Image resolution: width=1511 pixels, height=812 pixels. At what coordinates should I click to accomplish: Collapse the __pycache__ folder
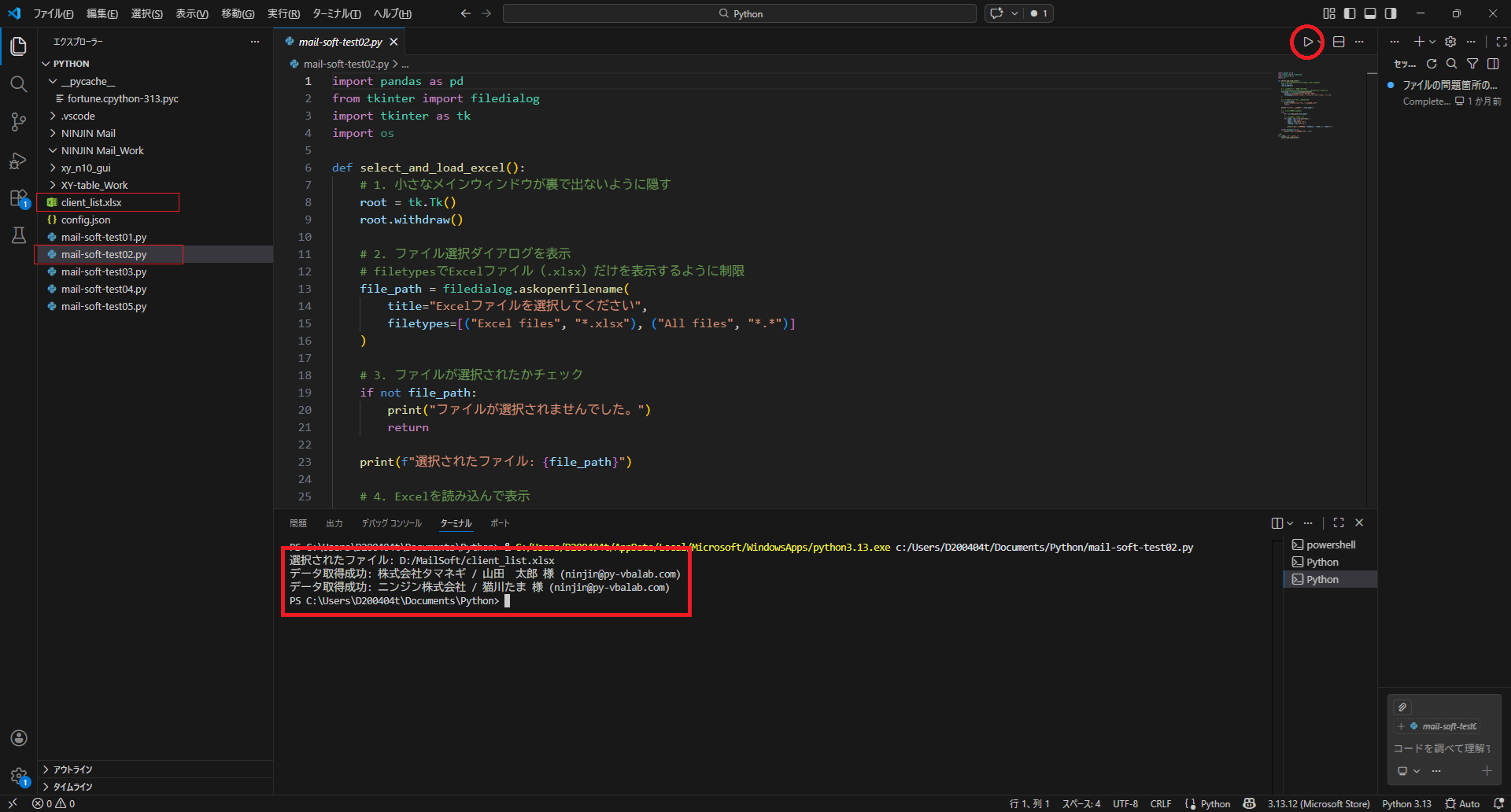tap(87, 81)
